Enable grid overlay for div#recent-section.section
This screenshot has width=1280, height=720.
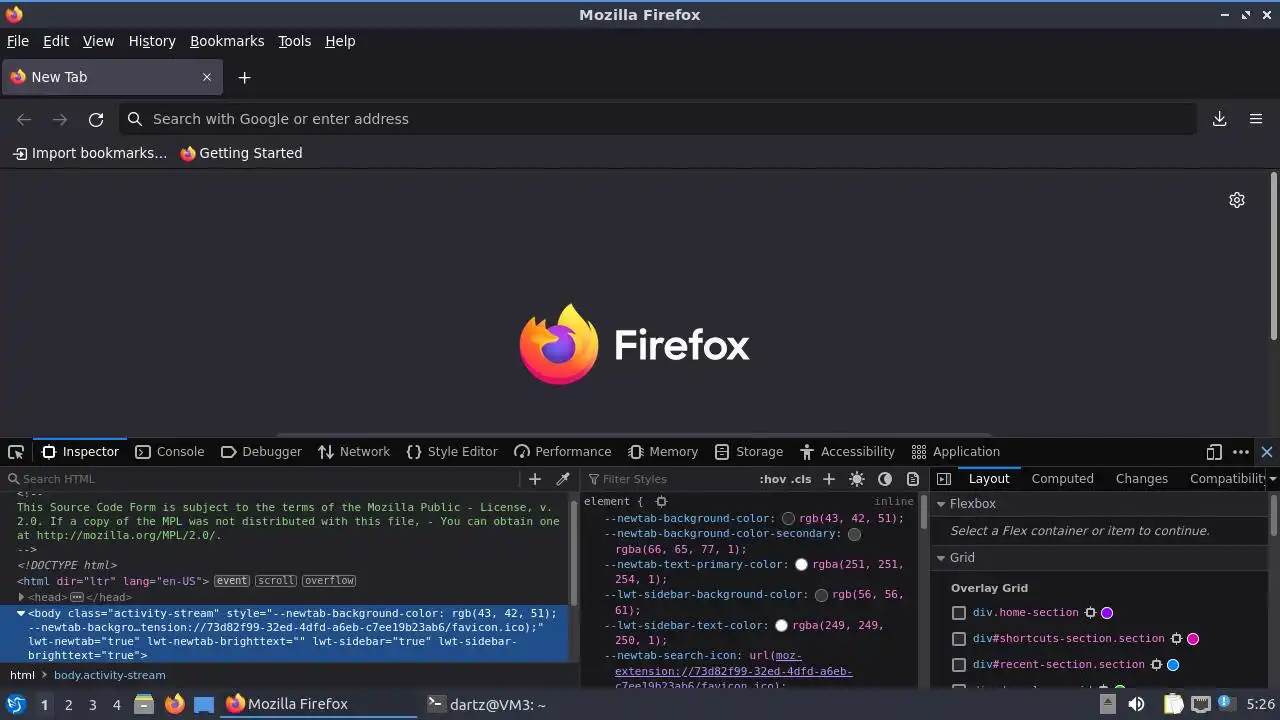pos(959,665)
